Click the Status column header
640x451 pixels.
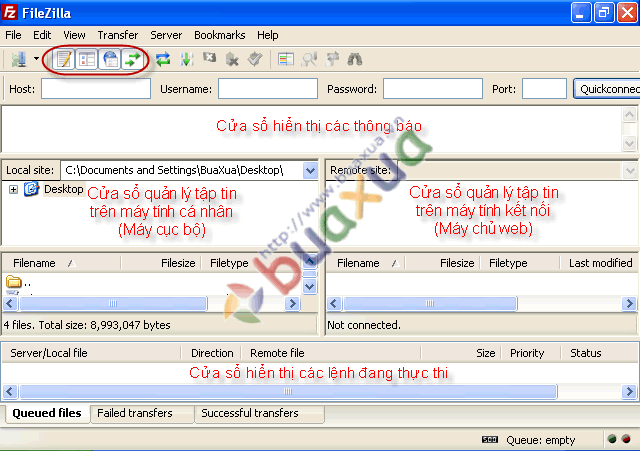coord(600,353)
